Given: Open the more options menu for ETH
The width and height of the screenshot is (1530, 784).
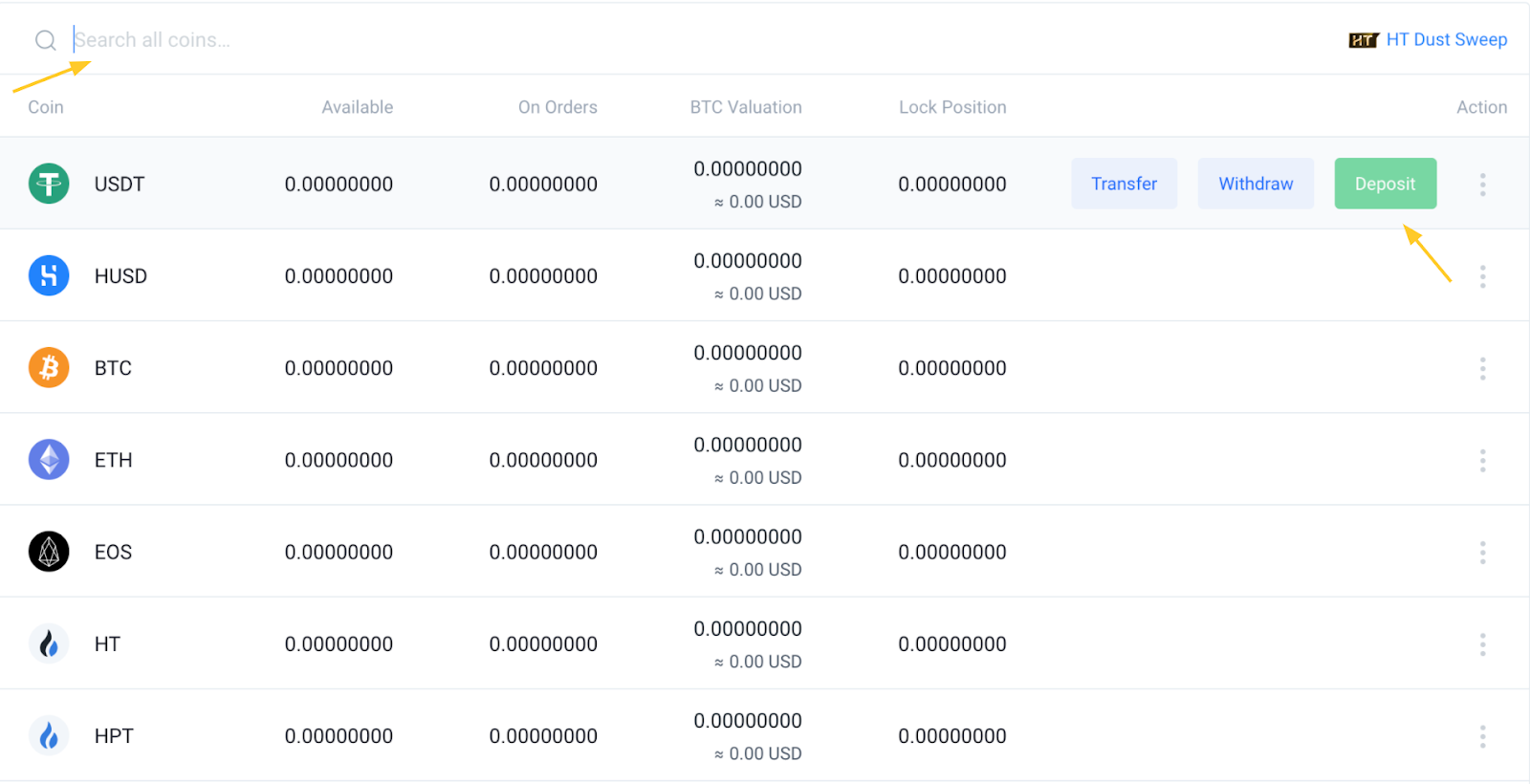Looking at the screenshot, I should coord(1483,460).
